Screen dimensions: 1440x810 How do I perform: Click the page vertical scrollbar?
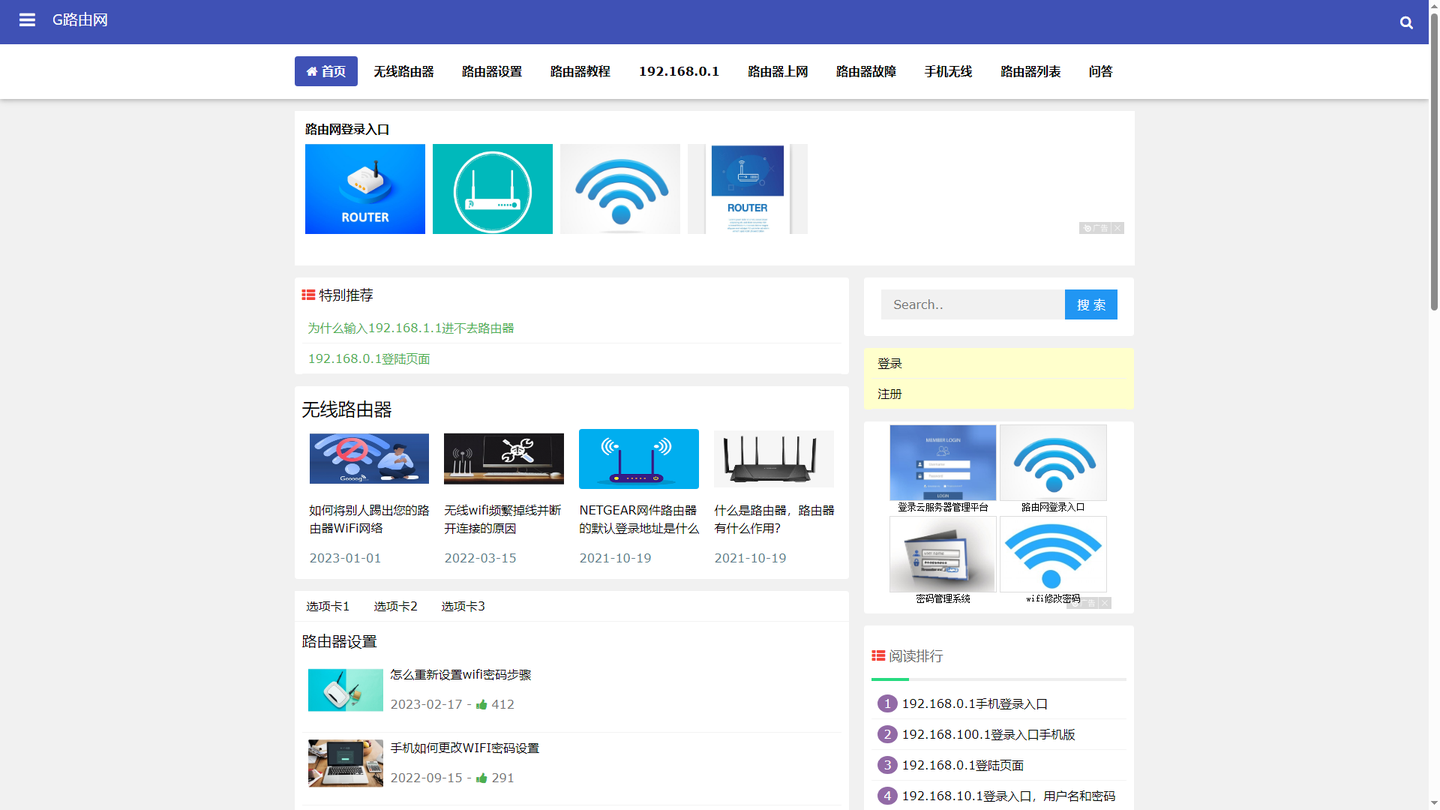point(1434,160)
